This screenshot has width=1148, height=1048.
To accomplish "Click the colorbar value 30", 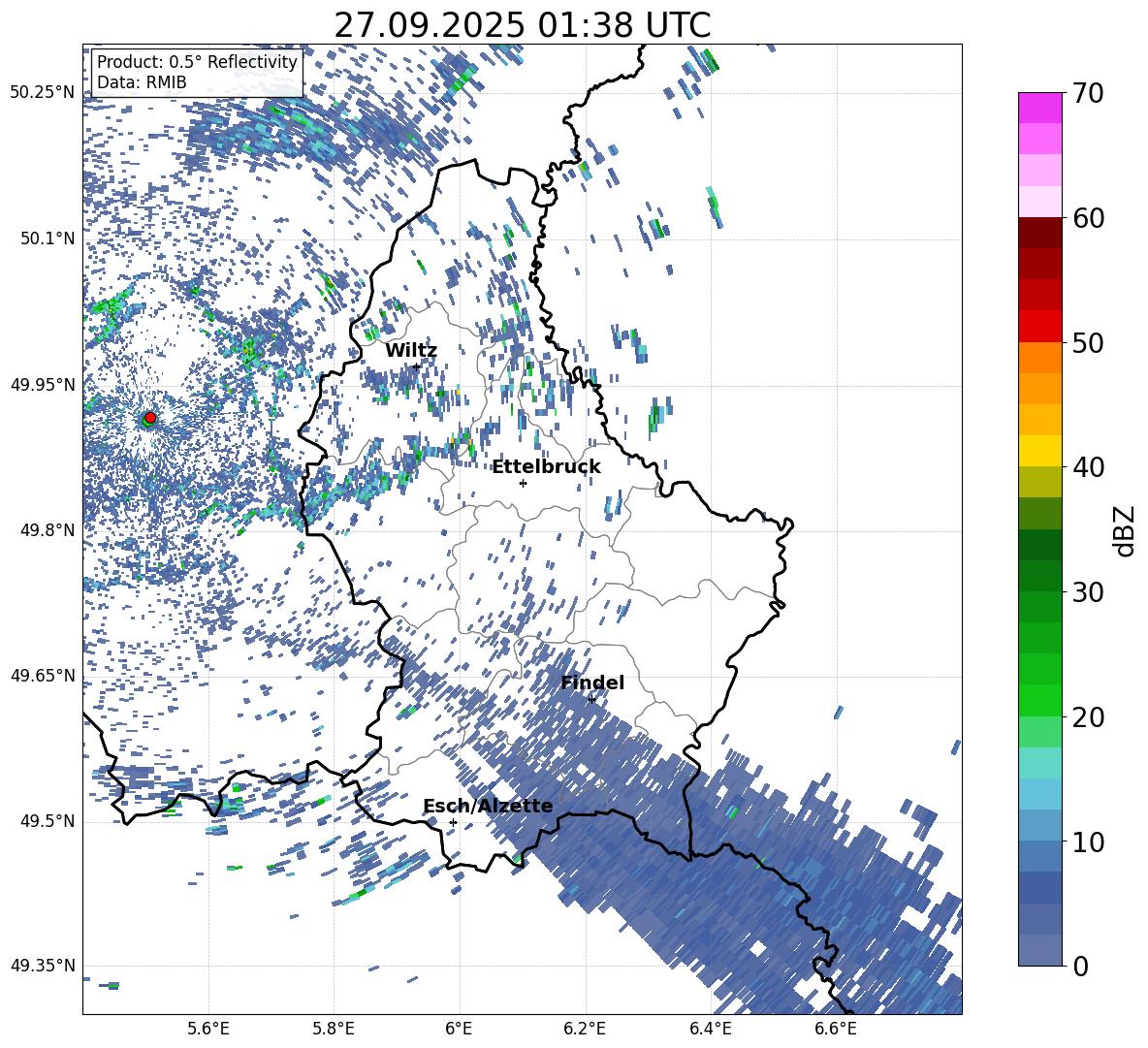I will pos(1088,592).
